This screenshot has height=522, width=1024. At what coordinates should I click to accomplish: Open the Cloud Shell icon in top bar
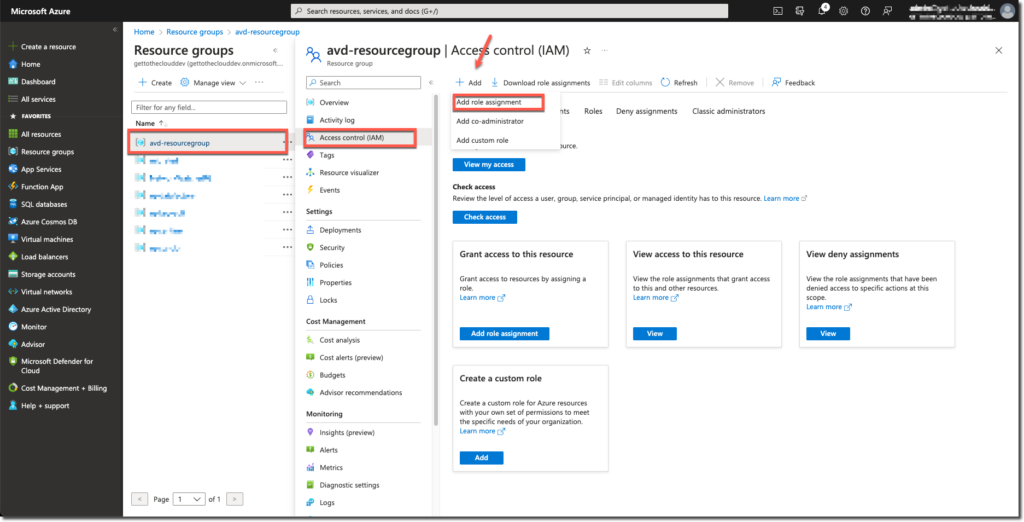click(x=778, y=11)
